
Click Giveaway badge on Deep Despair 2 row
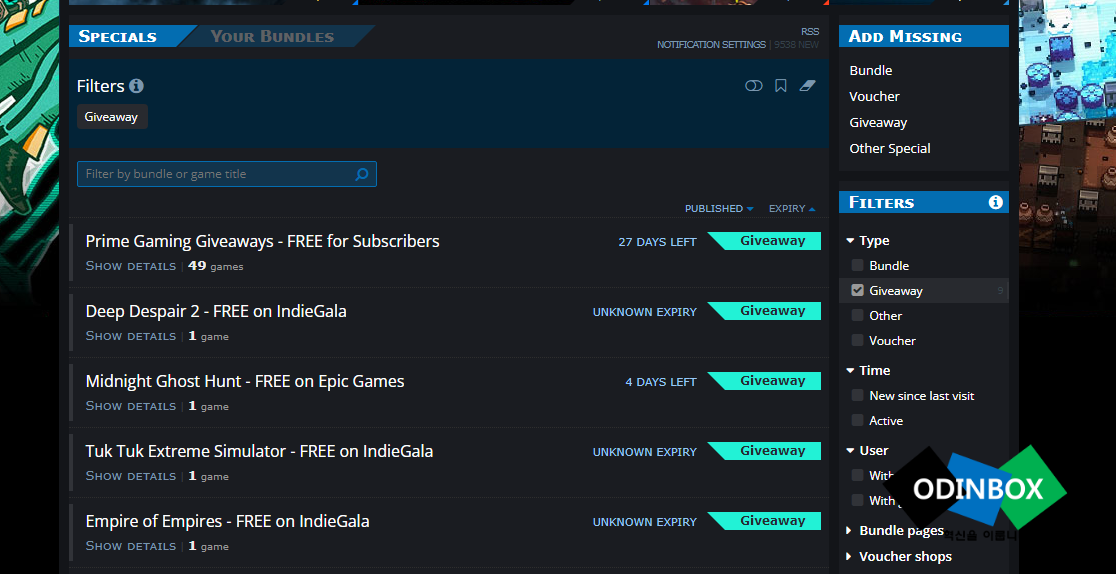coord(764,311)
